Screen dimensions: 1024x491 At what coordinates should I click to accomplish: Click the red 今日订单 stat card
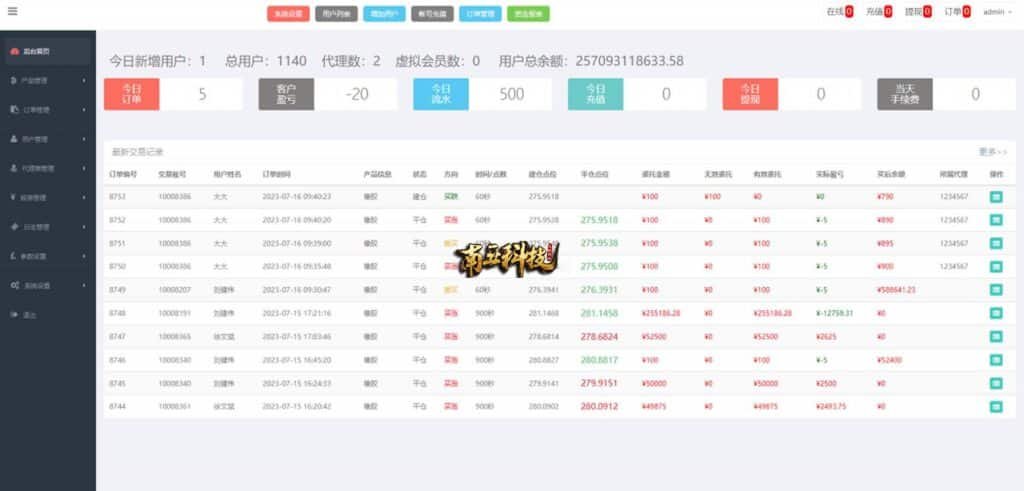[x=131, y=94]
